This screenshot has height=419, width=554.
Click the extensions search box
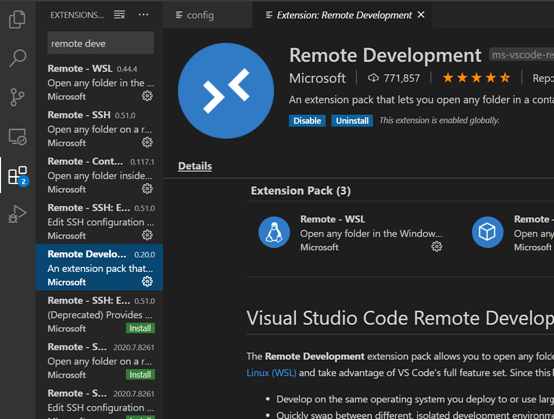[x=101, y=43]
